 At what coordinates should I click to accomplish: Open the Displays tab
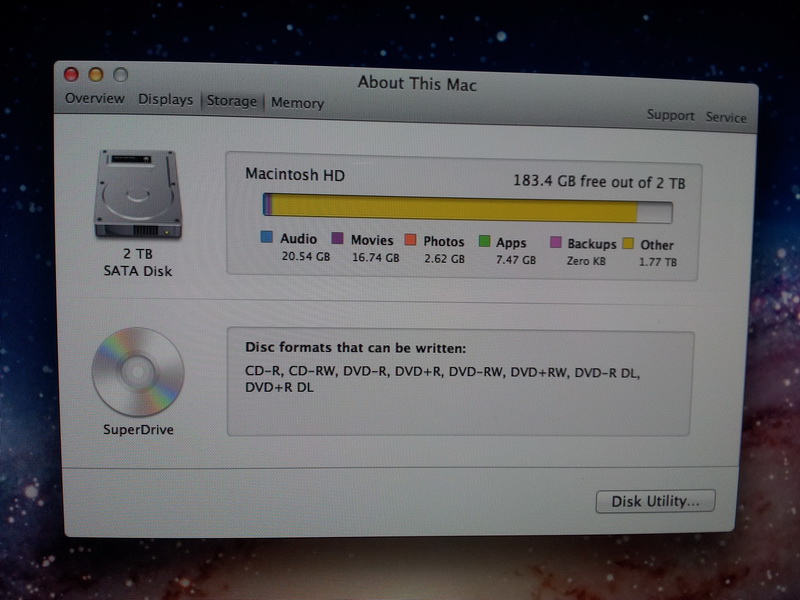[165, 99]
